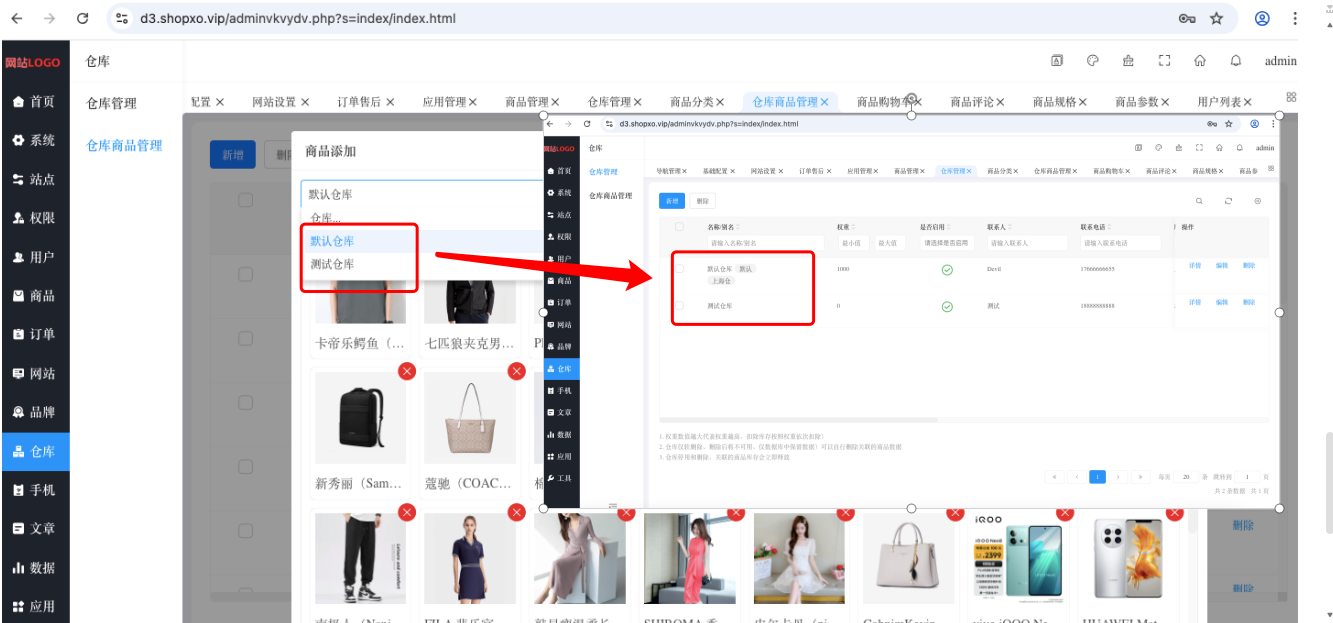This screenshot has width=1333, height=623.
Task: Open the admin user menu
Action: (1280, 61)
